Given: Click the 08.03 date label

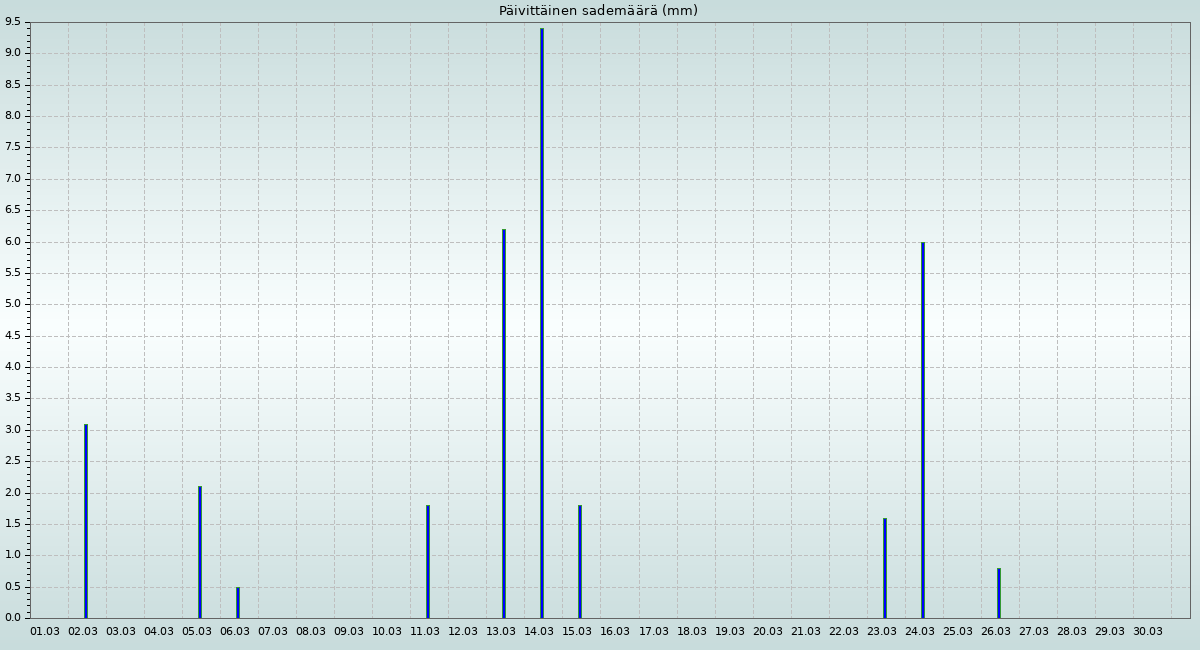Looking at the screenshot, I should point(311,632).
